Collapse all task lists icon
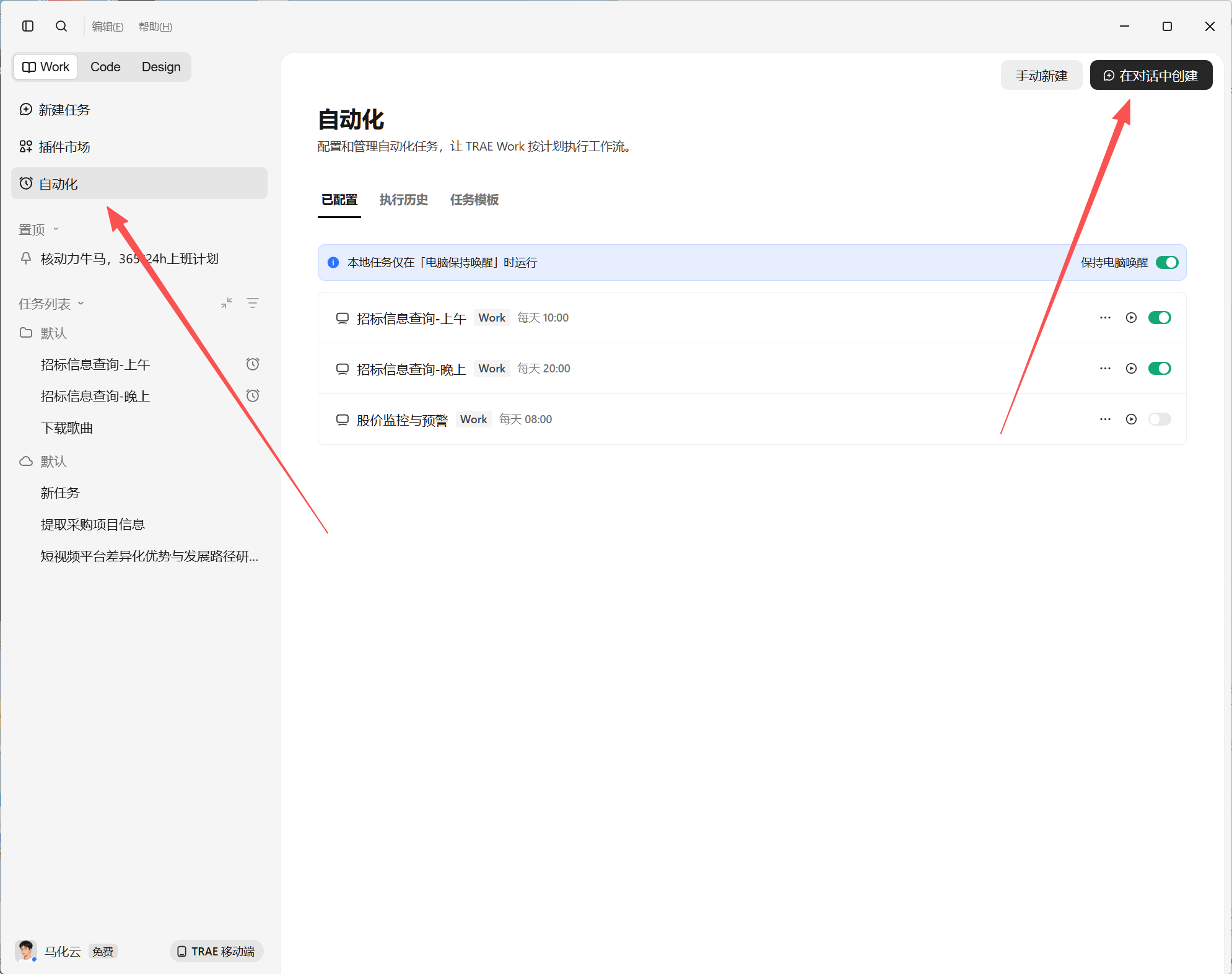The height and width of the screenshot is (974, 1232). [x=227, y=303]
